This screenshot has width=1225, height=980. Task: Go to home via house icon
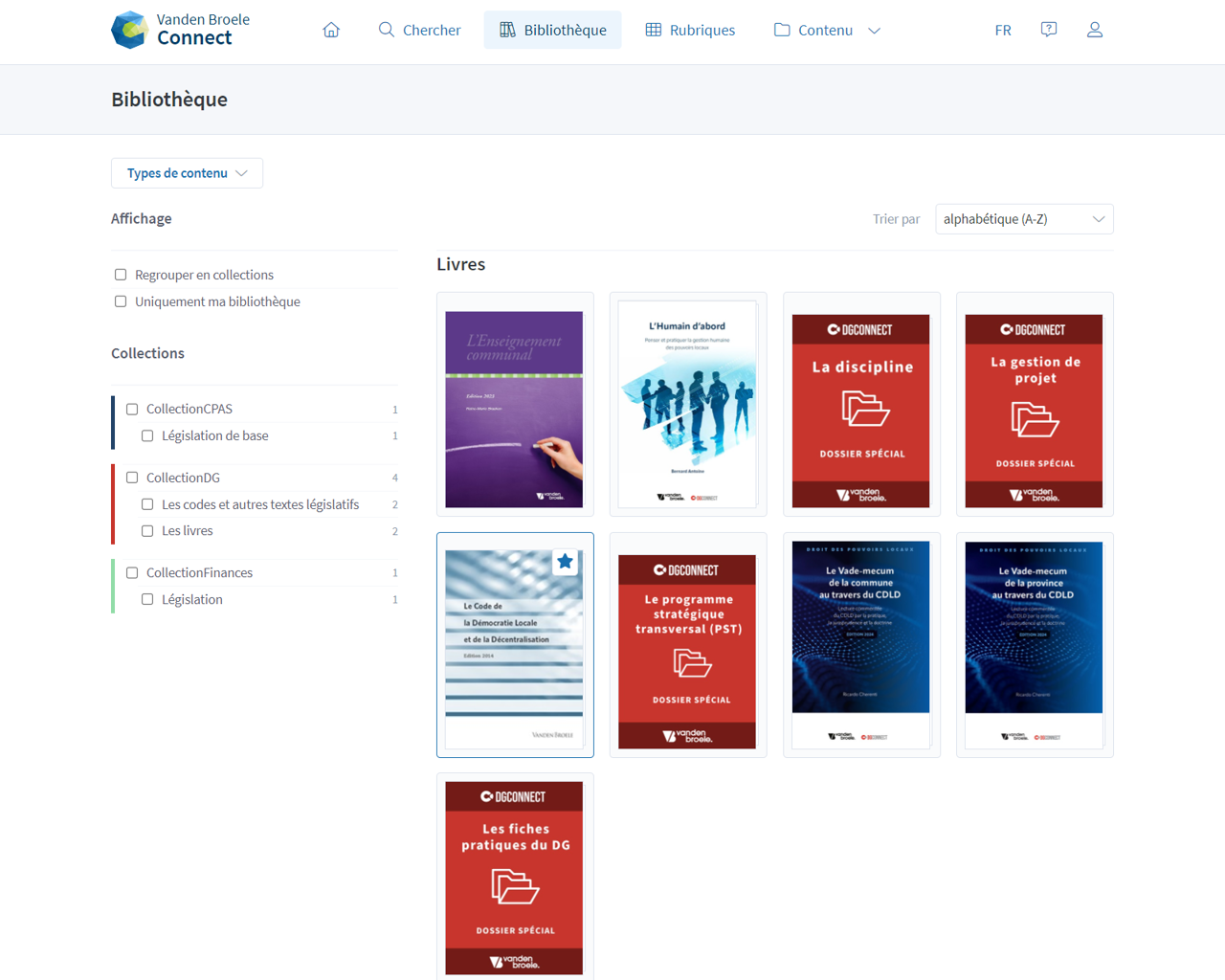pyautogui.click(x=331, y=30)
